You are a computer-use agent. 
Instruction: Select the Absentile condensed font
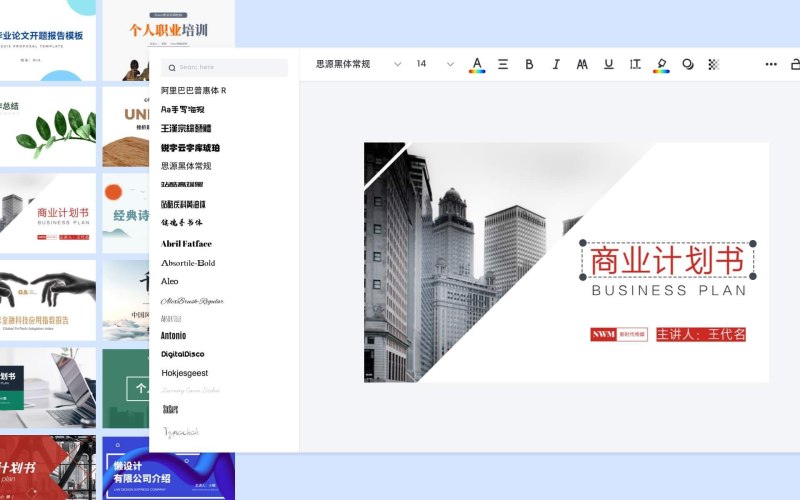[171, 319]
